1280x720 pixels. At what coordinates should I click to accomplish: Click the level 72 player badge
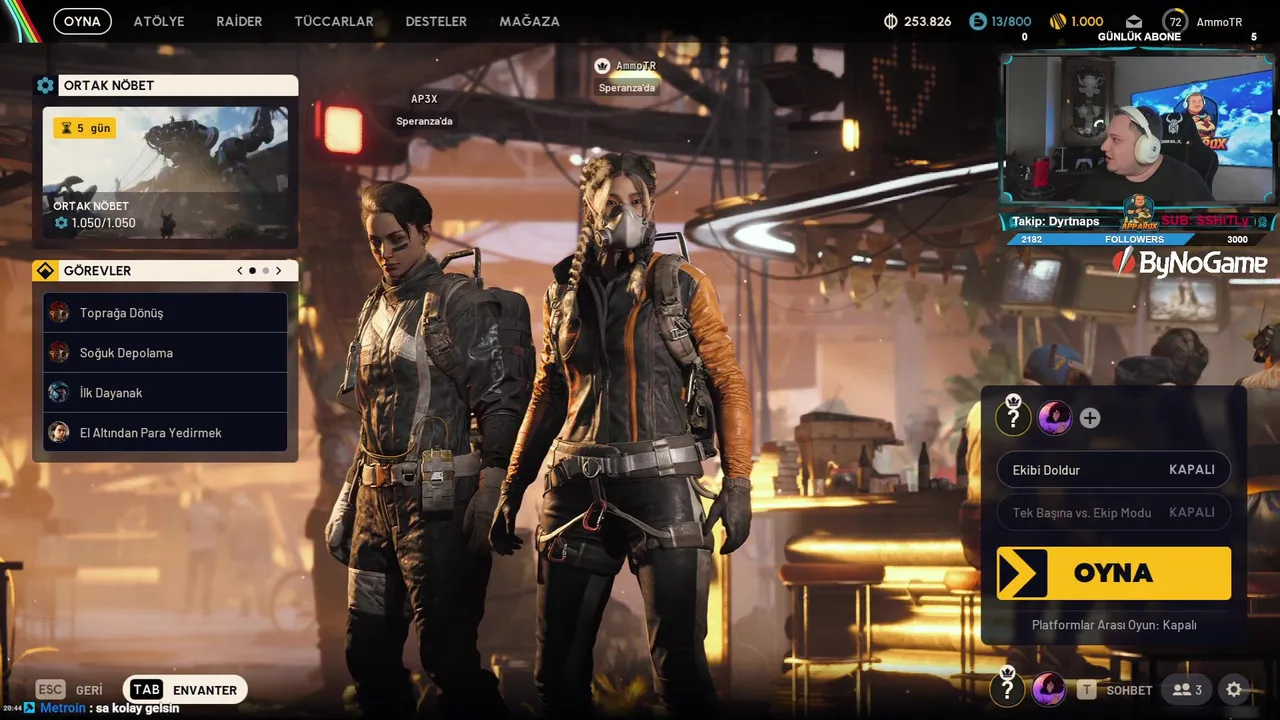(x=1175, y=21)
